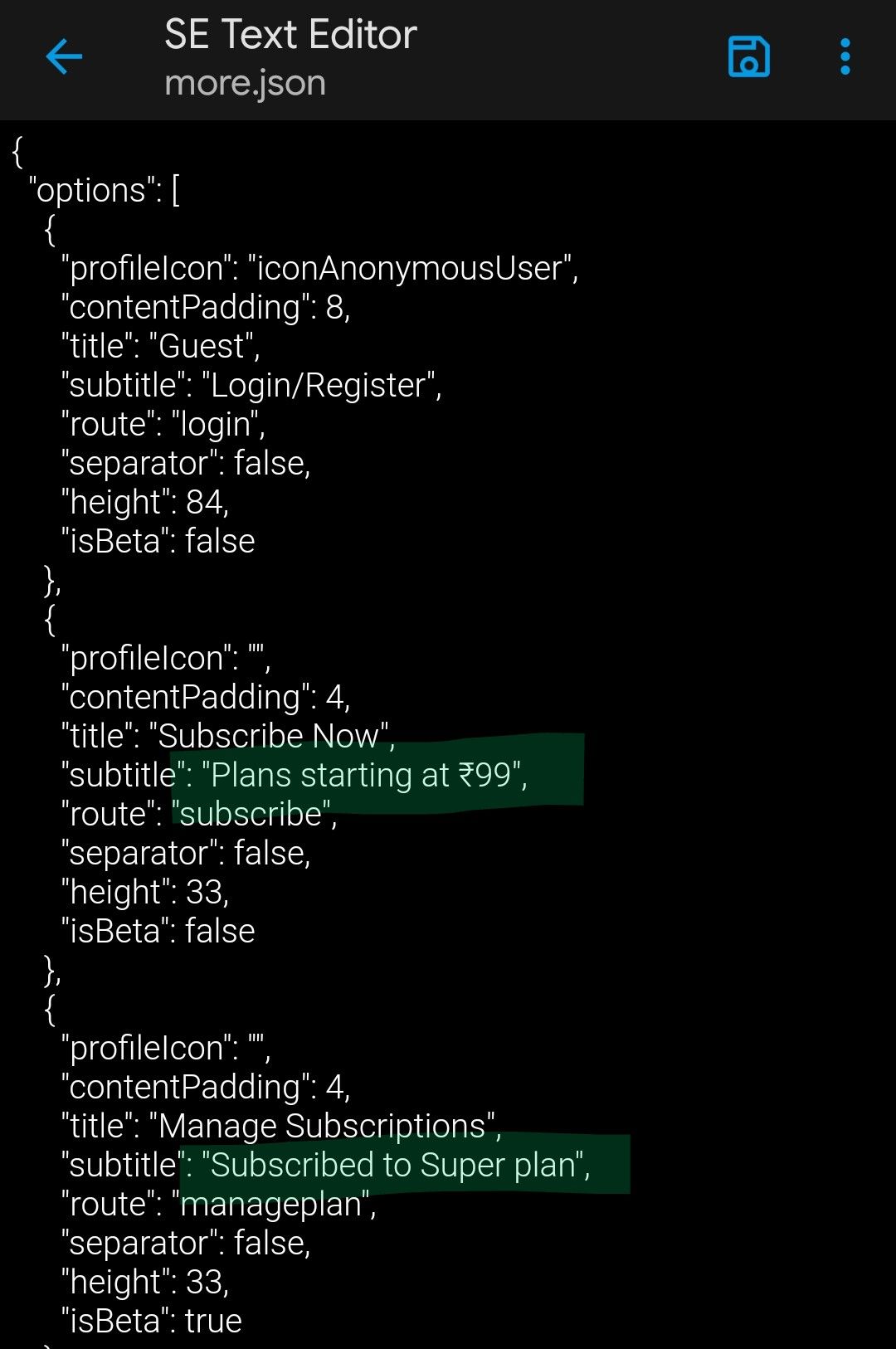Place cursor in "Manage Subscriptions" title

pos(322,1126)
